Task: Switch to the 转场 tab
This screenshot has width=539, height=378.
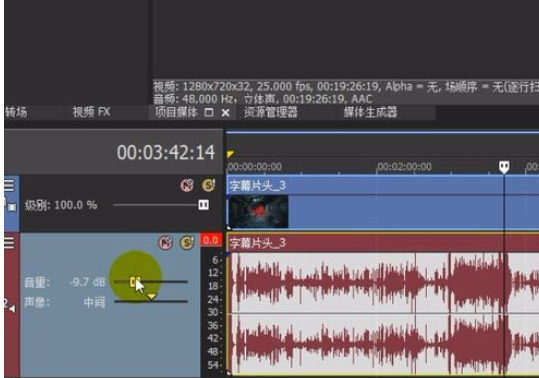Action: point(16,112)
